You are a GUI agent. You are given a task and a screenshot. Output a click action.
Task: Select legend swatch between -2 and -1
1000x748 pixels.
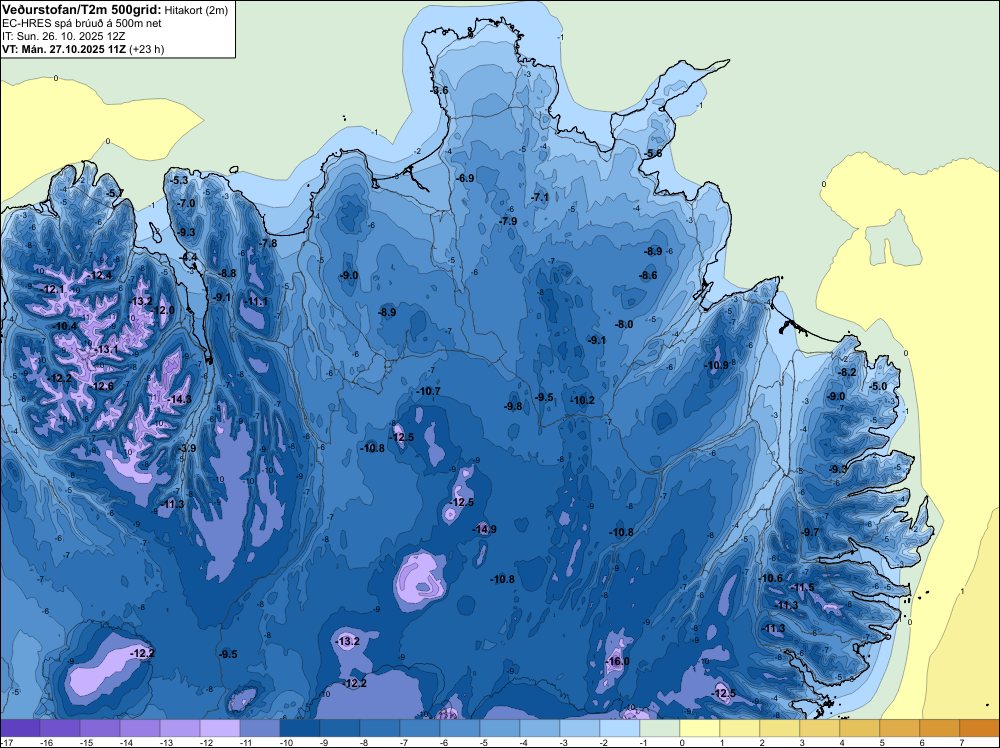pyautogui.click(x=620, y=728)
